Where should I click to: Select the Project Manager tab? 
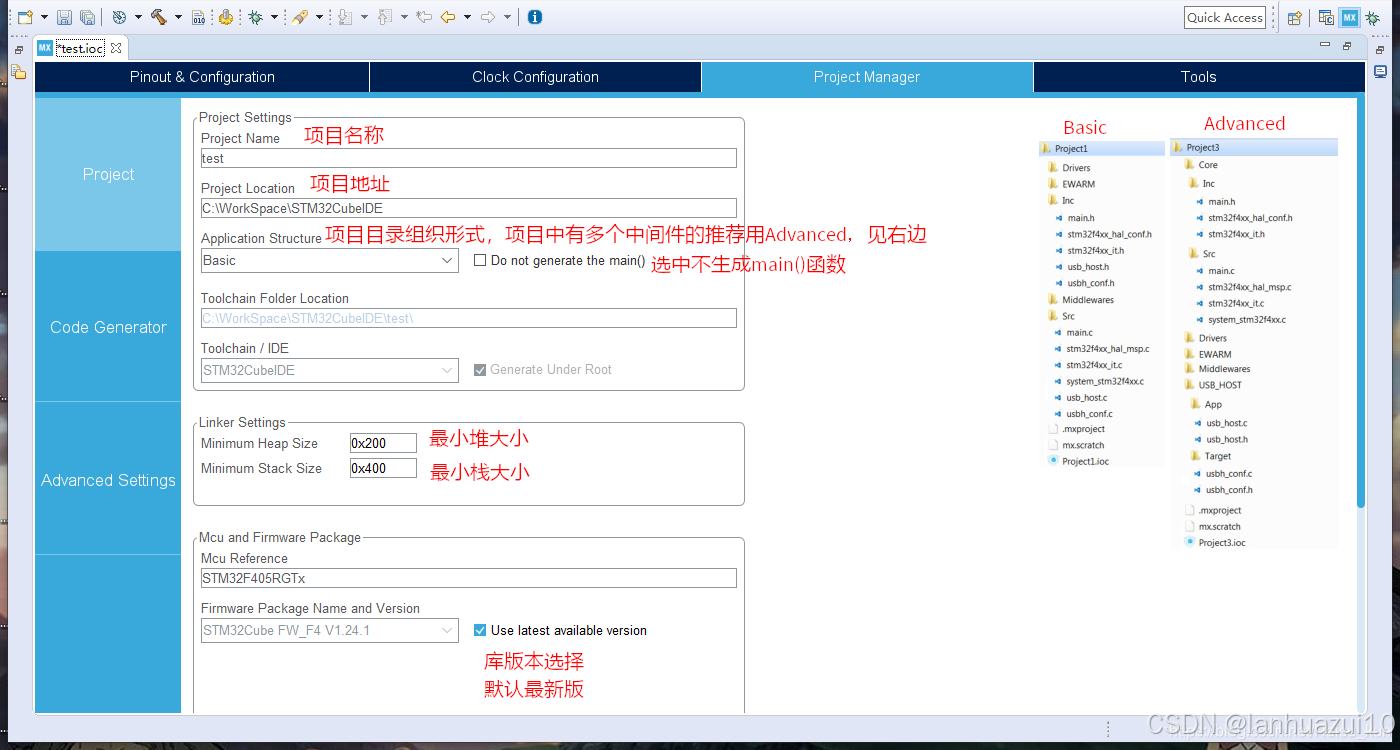867,77
